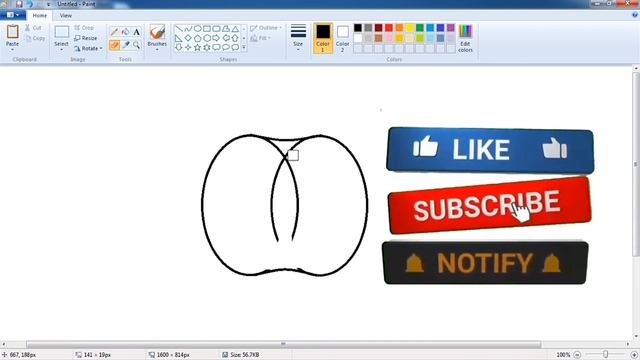Select the Fill with color bucket tool

[x=125, y=32]
